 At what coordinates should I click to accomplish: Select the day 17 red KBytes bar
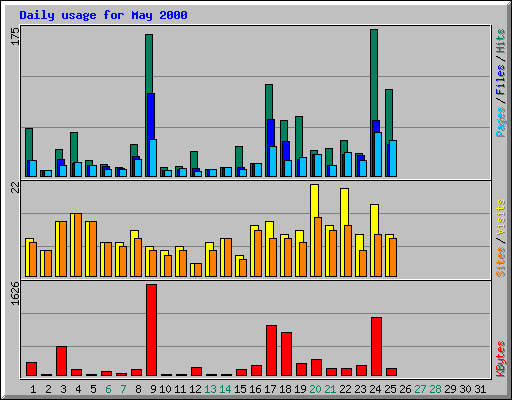click(x=271, y=351)
